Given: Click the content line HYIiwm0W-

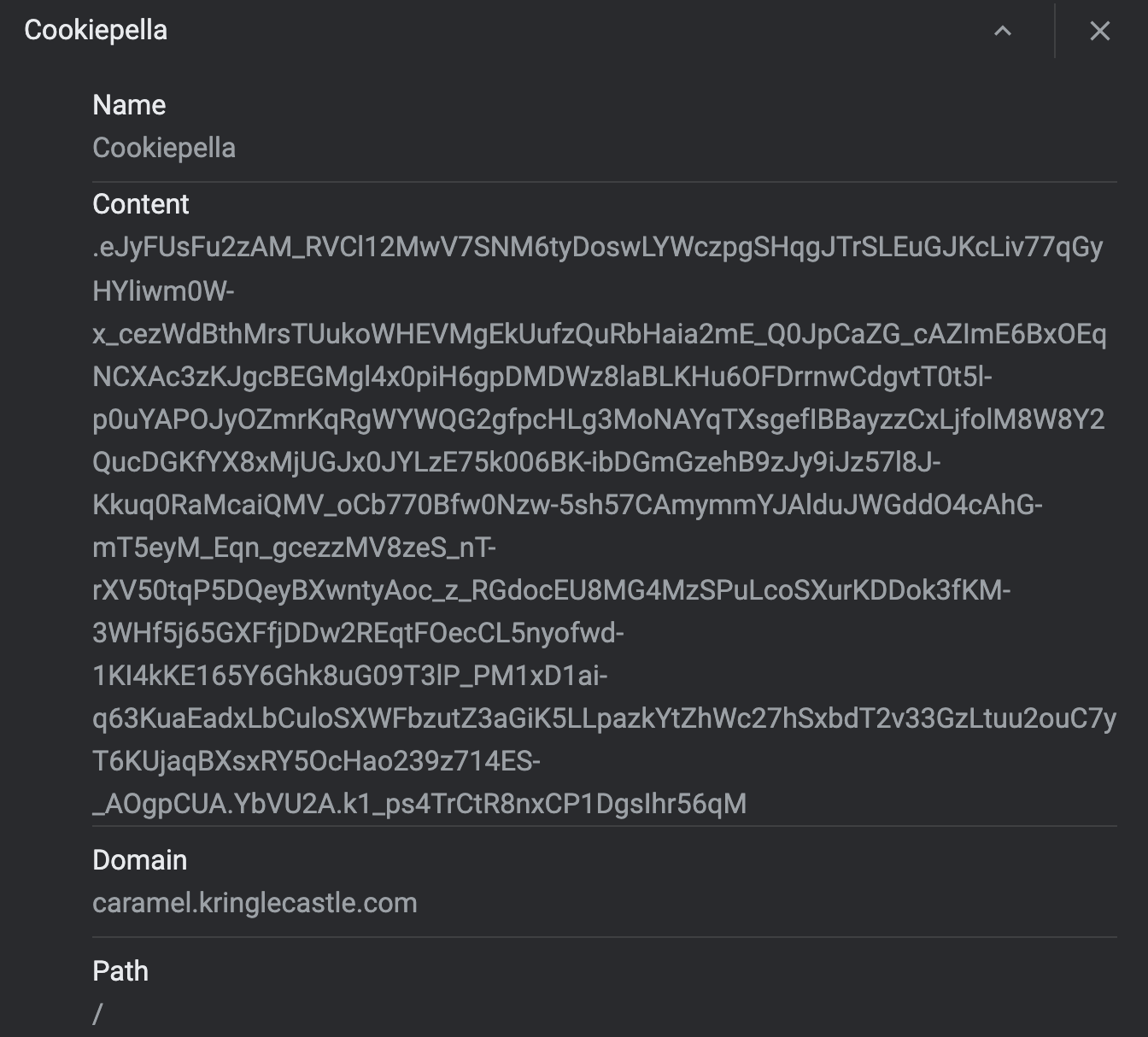Looking at the screenshot, I should tap(163, 291).
